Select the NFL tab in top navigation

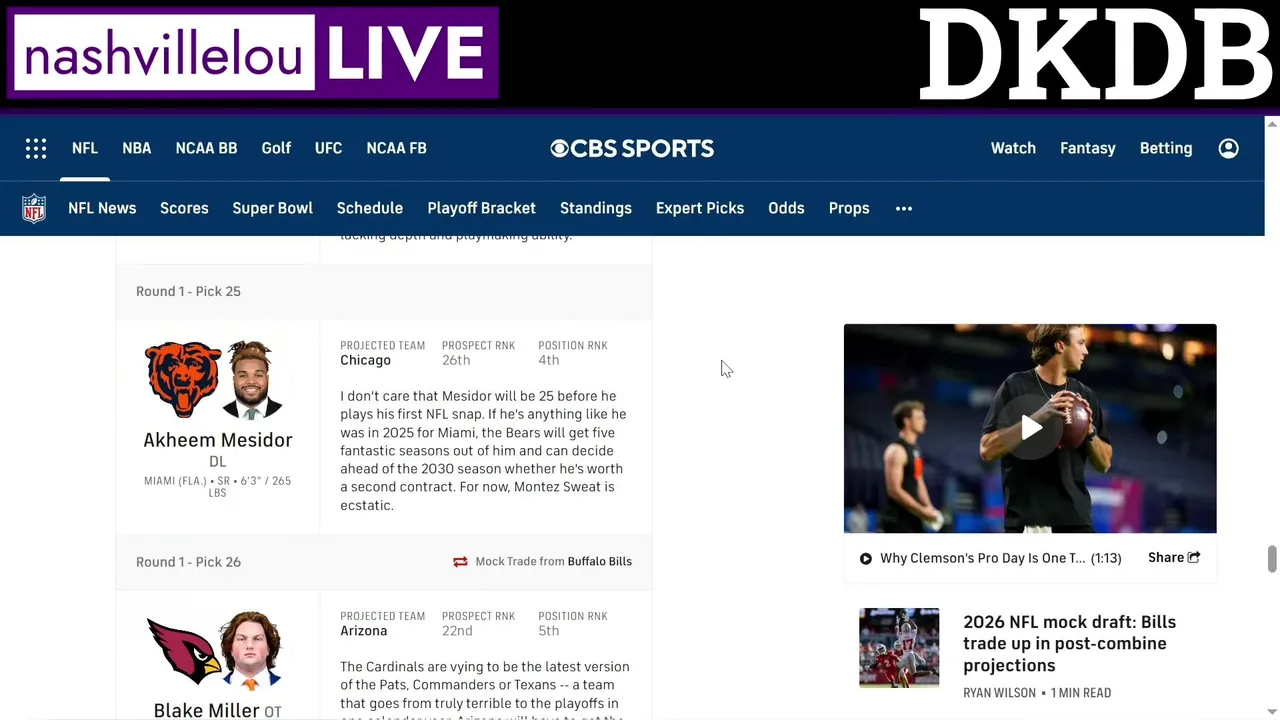(85, 148)
